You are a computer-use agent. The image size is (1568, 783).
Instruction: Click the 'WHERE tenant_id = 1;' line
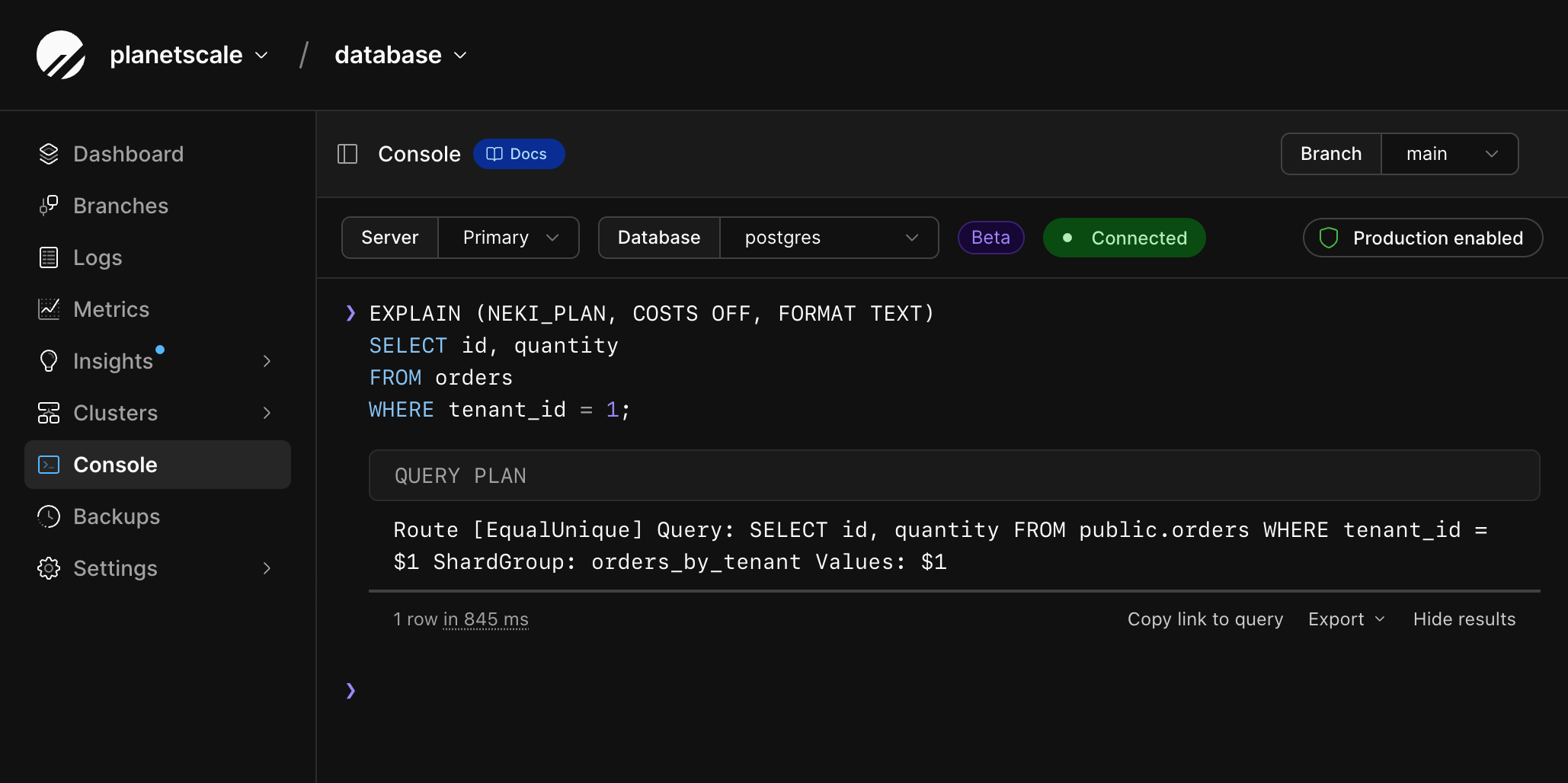tap(500, 410)
